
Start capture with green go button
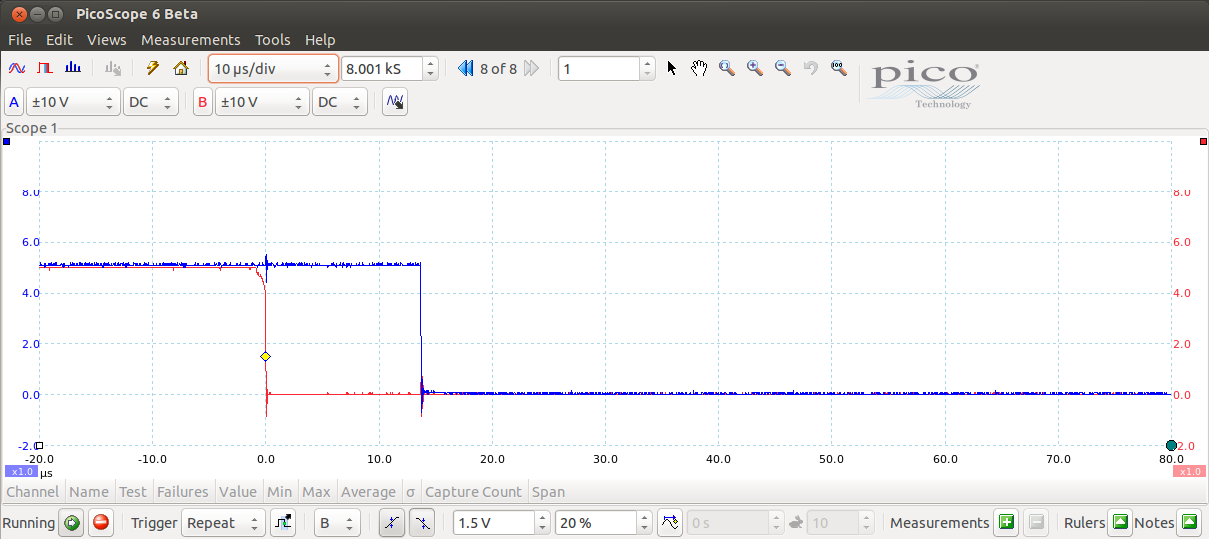71,522
